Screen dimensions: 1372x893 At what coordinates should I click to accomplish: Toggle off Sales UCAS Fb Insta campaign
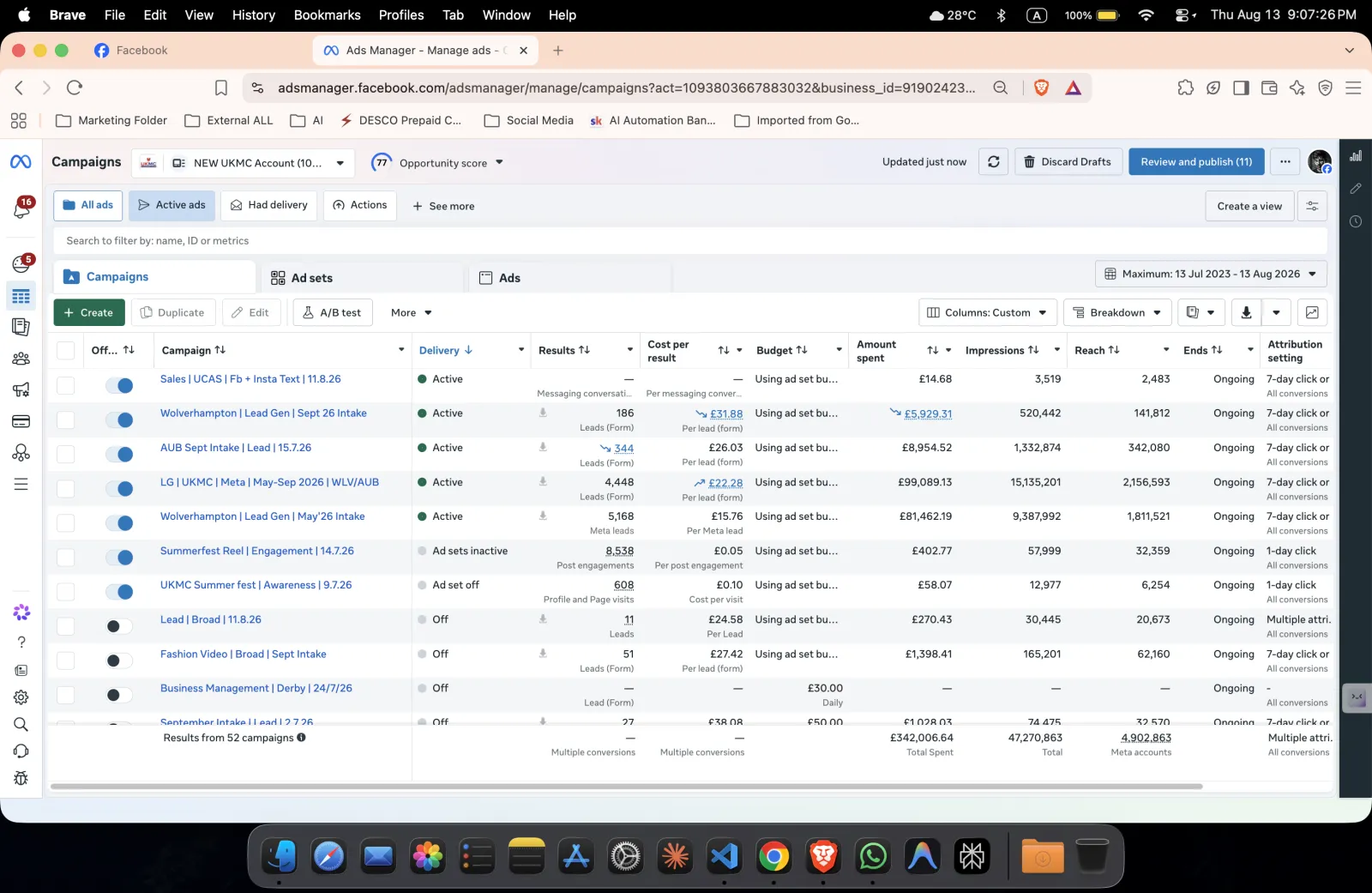point(119,385)
